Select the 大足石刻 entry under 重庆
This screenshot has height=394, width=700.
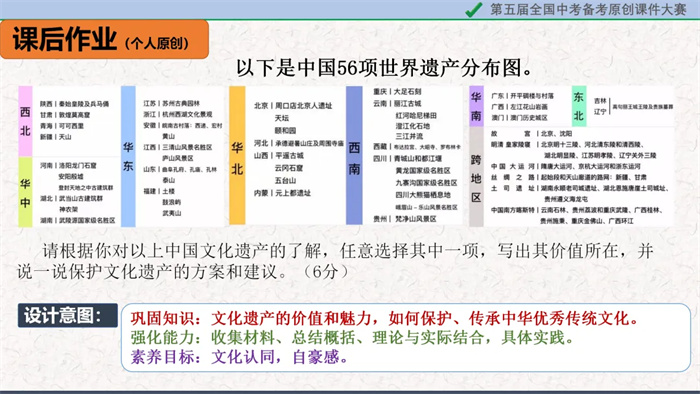tap(407, 91)
